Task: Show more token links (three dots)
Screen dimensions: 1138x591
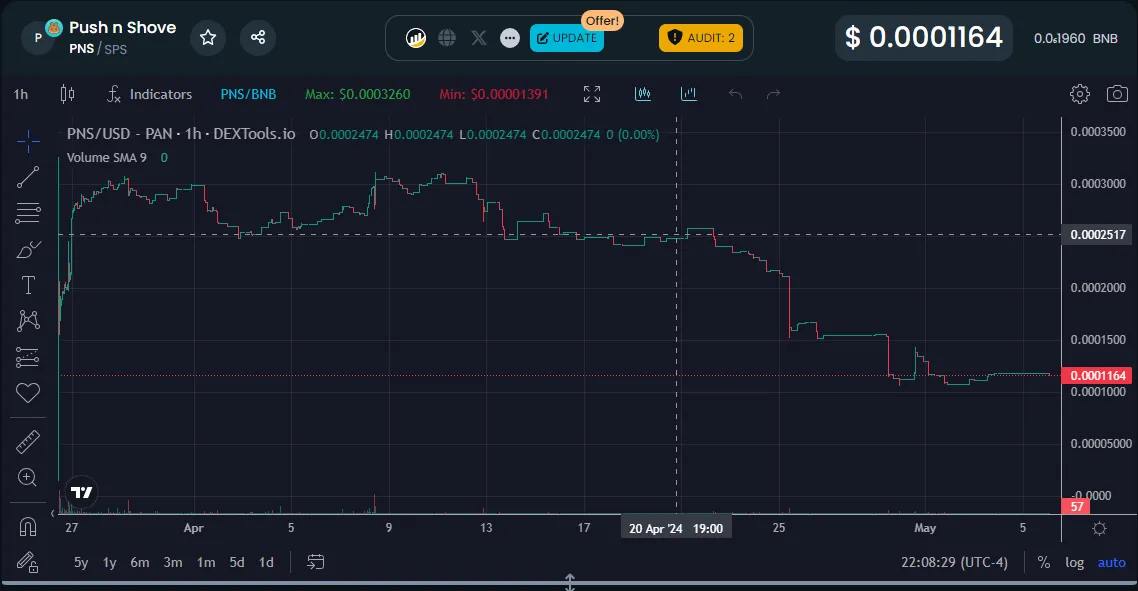Action: [x=510, y=38]
